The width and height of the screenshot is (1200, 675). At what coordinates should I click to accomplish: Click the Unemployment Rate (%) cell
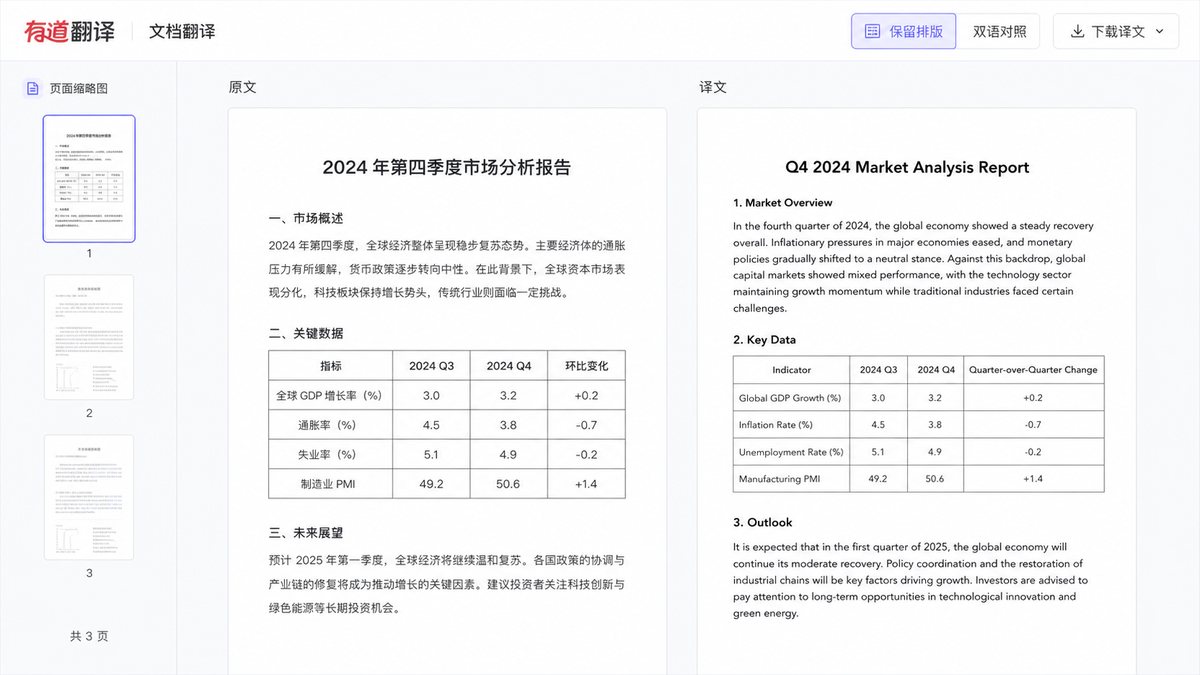792,452
